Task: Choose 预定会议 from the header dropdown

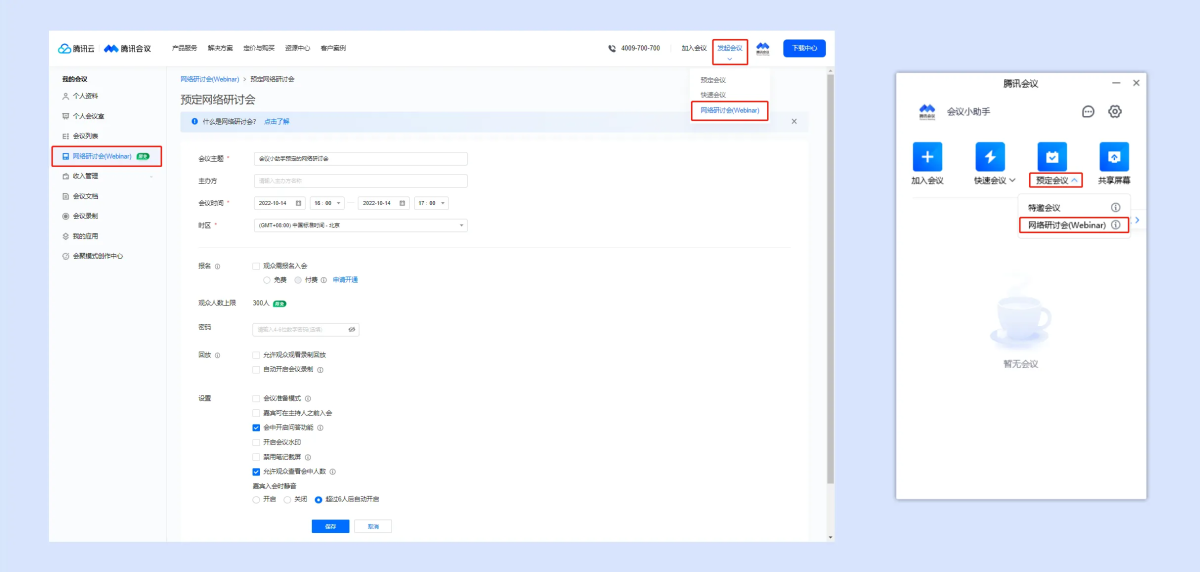Action: 713,80
